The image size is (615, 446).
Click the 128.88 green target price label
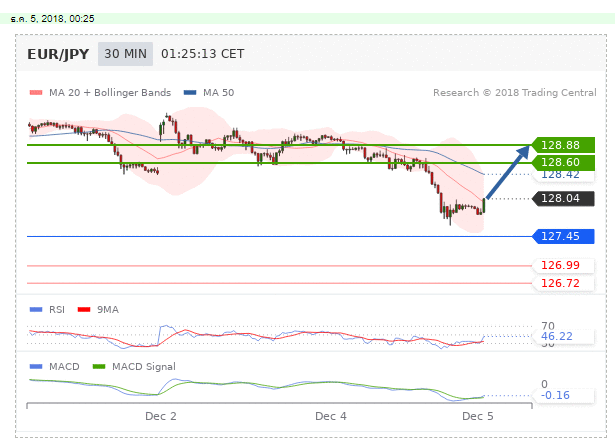[x=561, y=145]
